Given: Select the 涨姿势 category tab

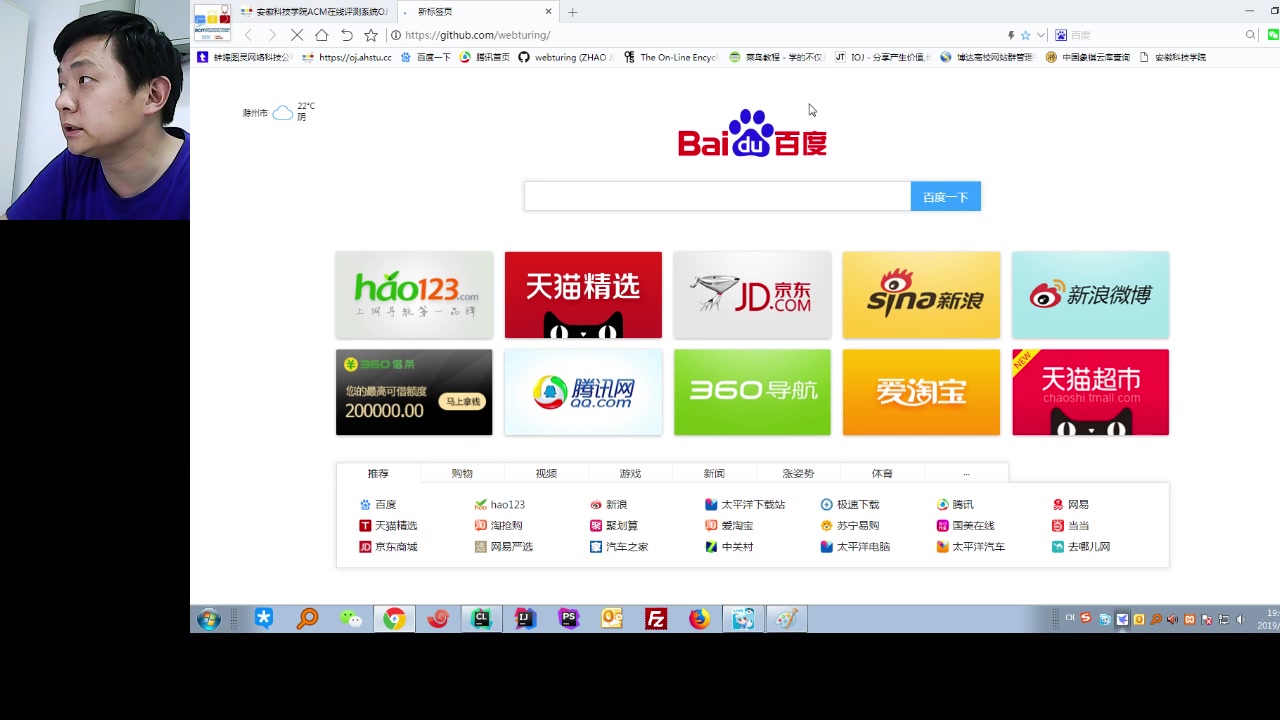Looking at the screenshot, I should click(798, 473).
